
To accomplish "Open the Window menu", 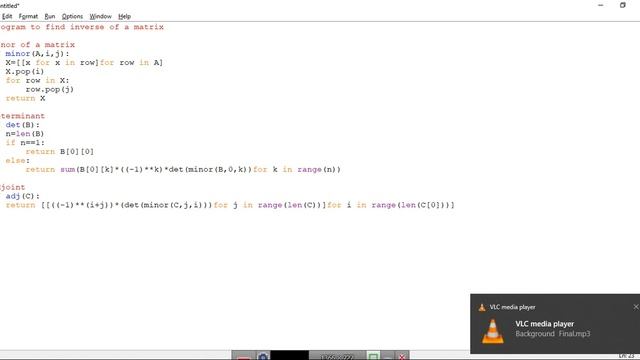I will (100, 16).
